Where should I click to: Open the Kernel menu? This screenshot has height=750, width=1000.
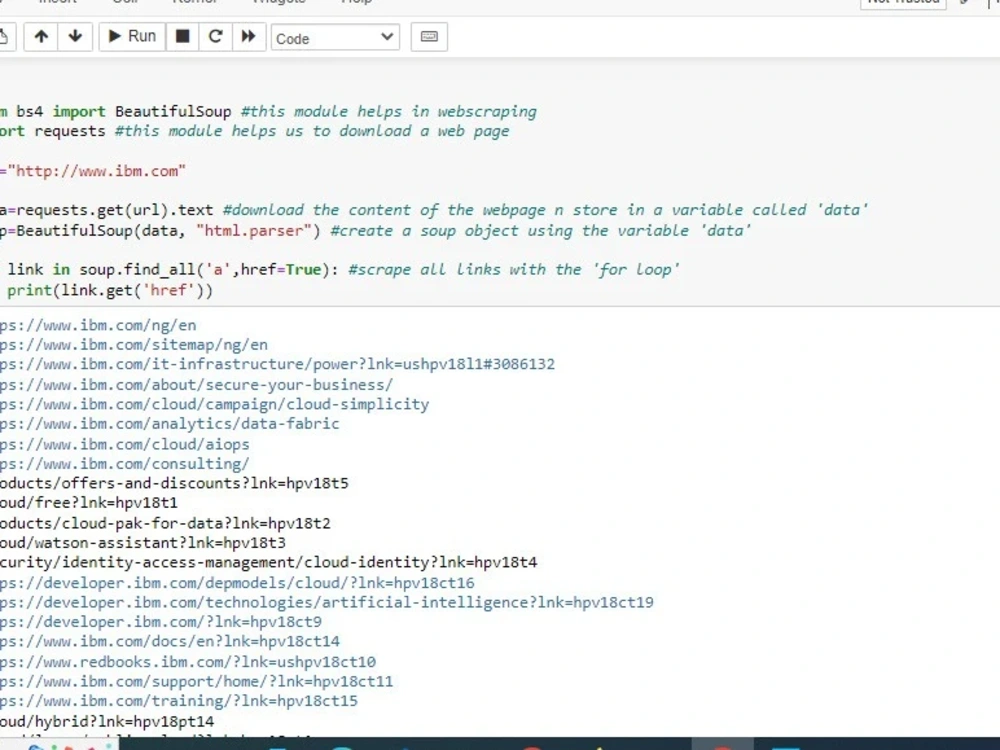(192, 2)
